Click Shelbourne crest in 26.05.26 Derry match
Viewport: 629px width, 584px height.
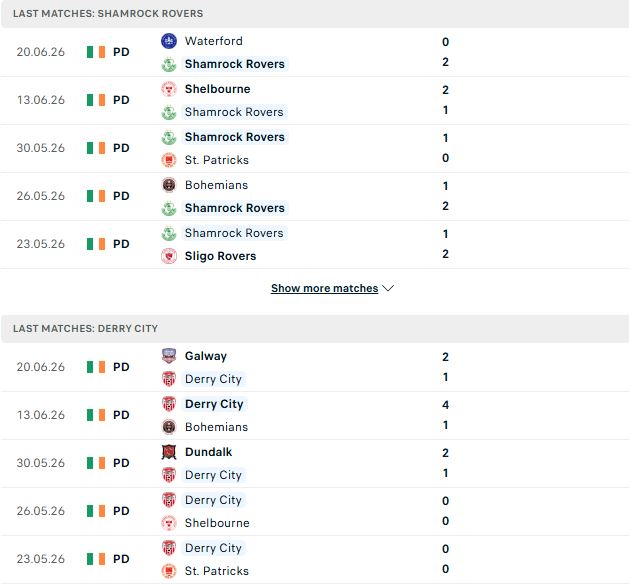169,523
